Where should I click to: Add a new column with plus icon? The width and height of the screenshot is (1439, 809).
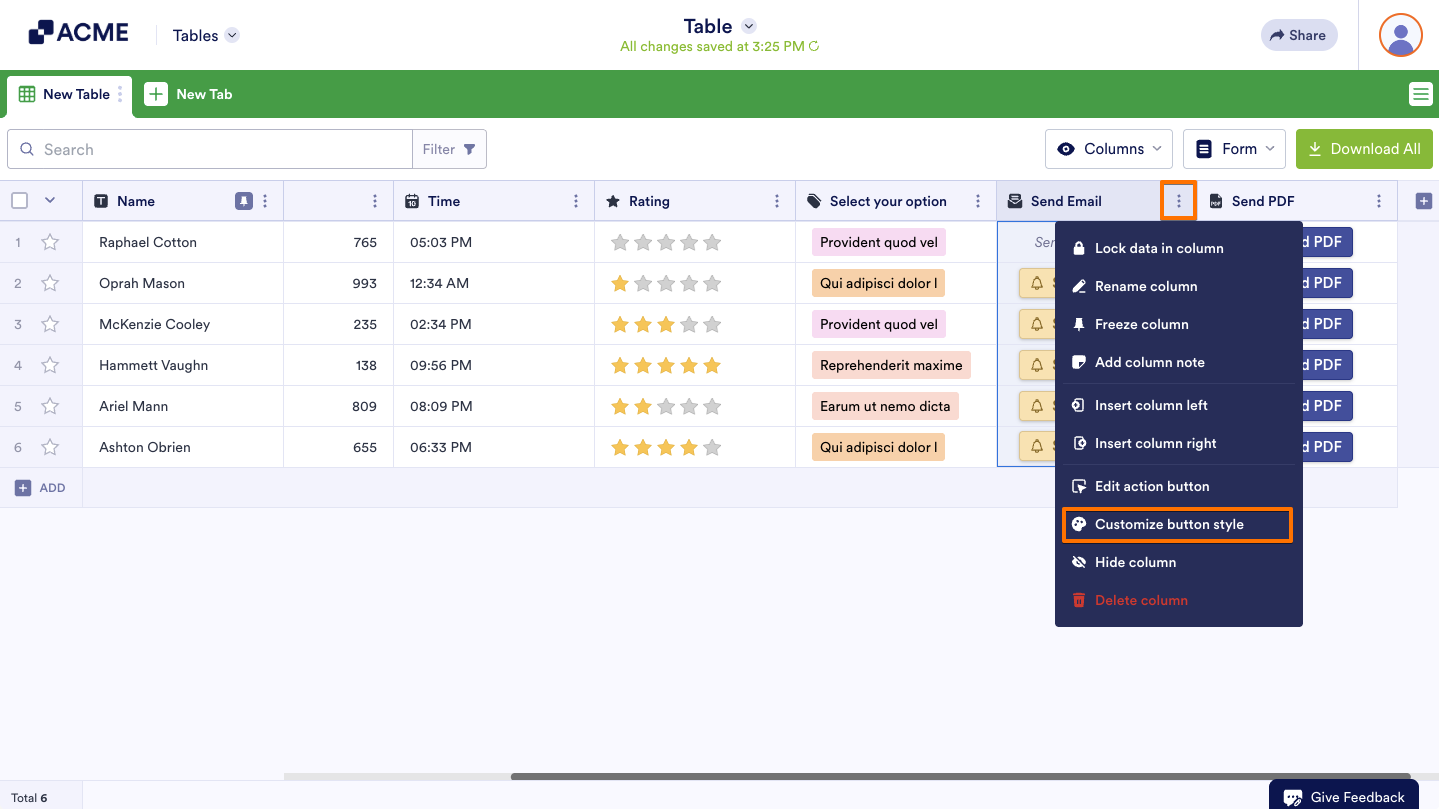click(x=1424, y=201)
